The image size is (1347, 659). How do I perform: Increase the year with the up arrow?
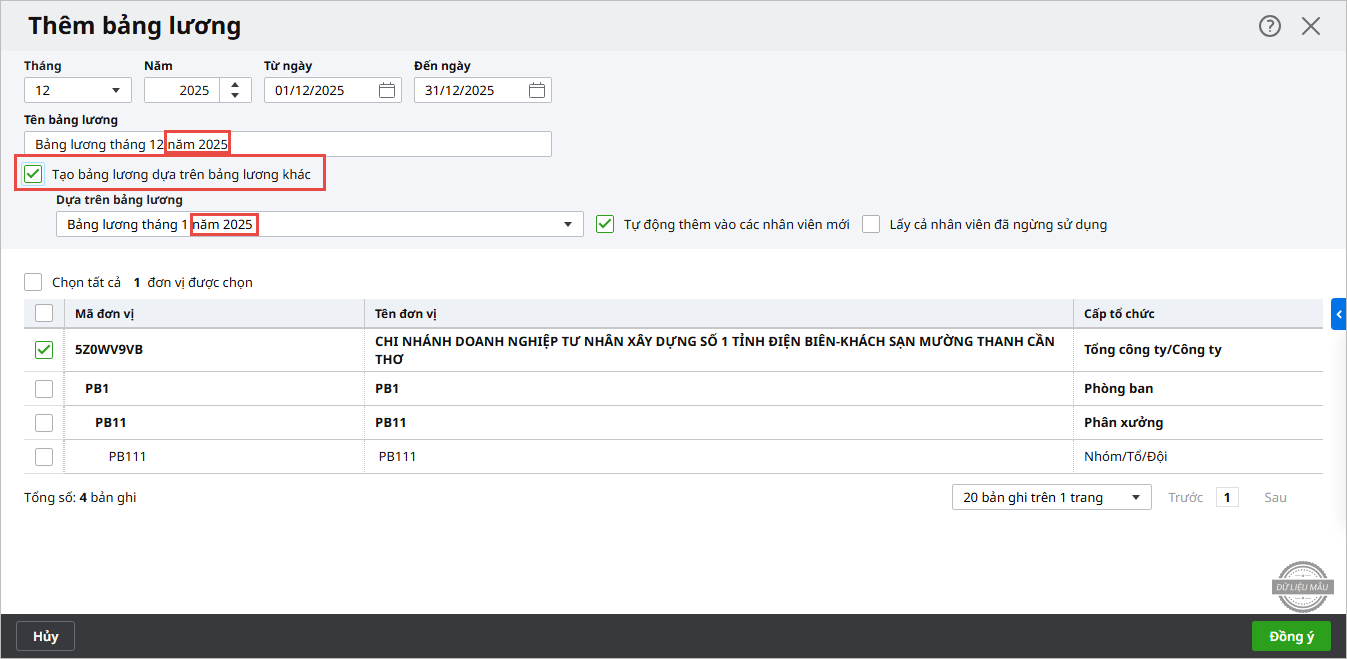pos(235,85)
